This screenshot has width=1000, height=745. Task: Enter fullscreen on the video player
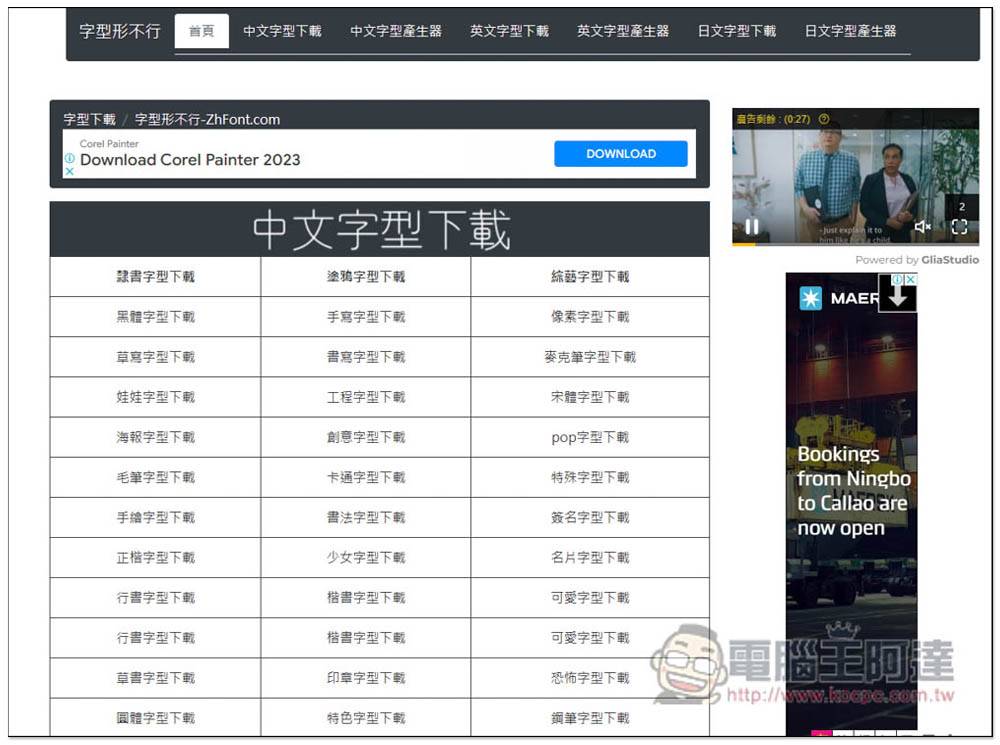[959, 227]
